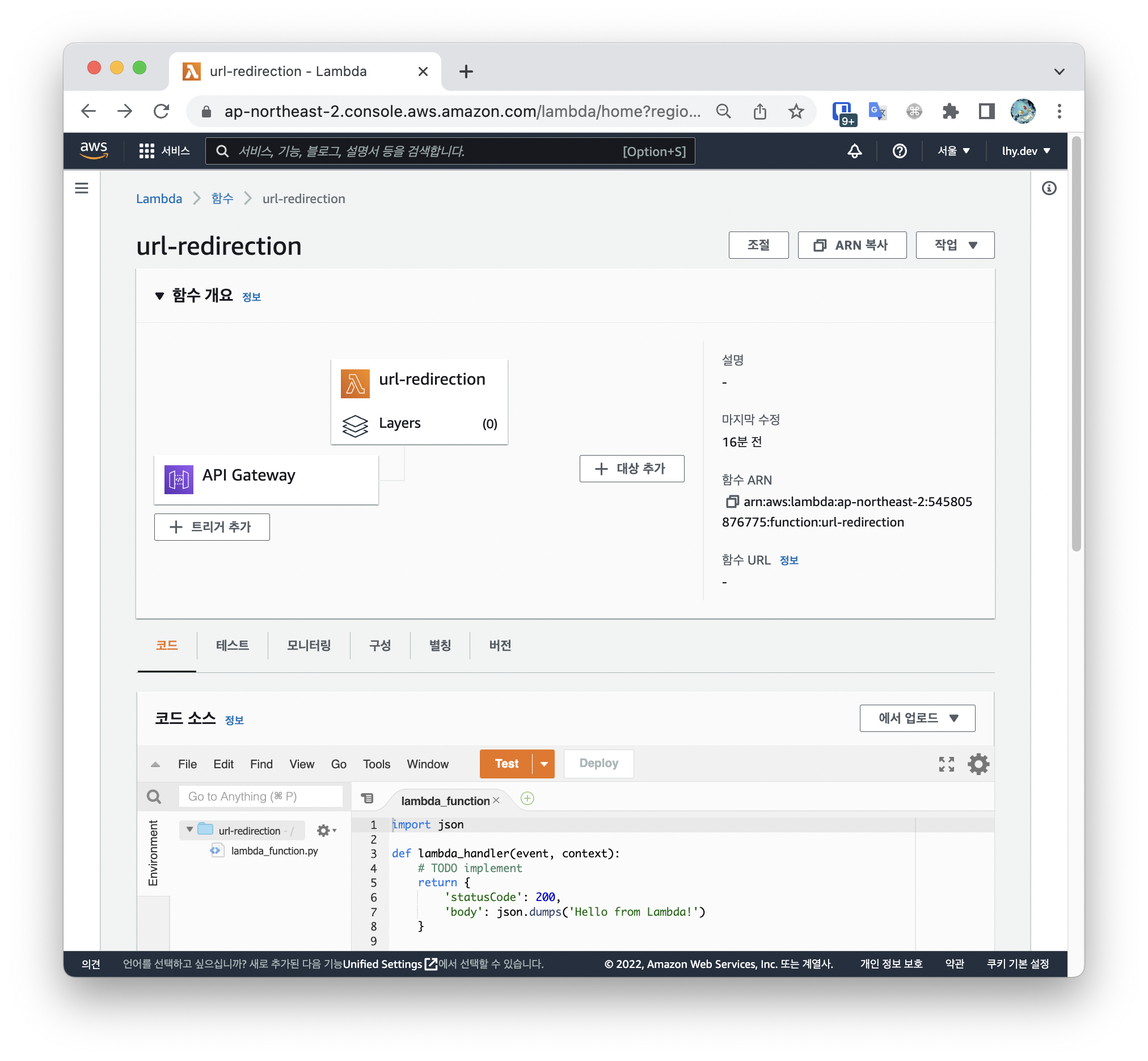Click browser back arrow
1148x1061 pixels.
88,111
